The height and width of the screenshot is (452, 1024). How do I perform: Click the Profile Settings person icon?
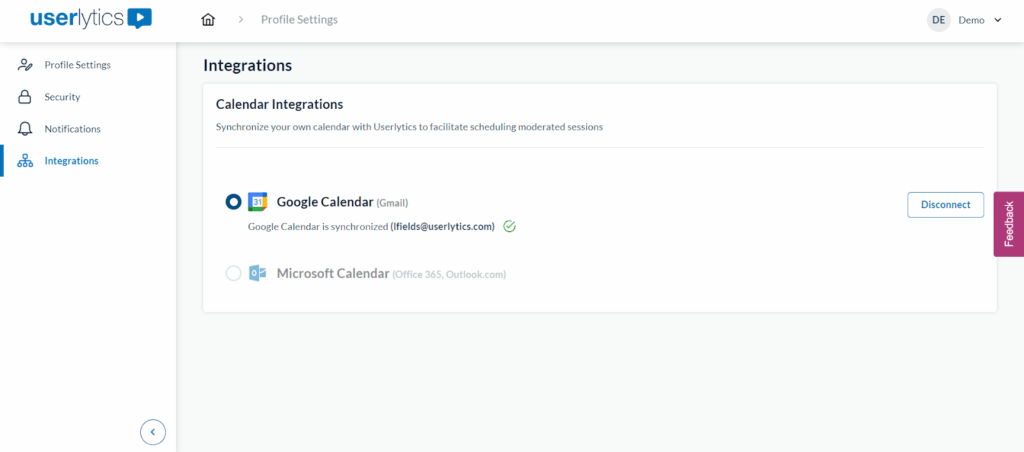[25, 65]
